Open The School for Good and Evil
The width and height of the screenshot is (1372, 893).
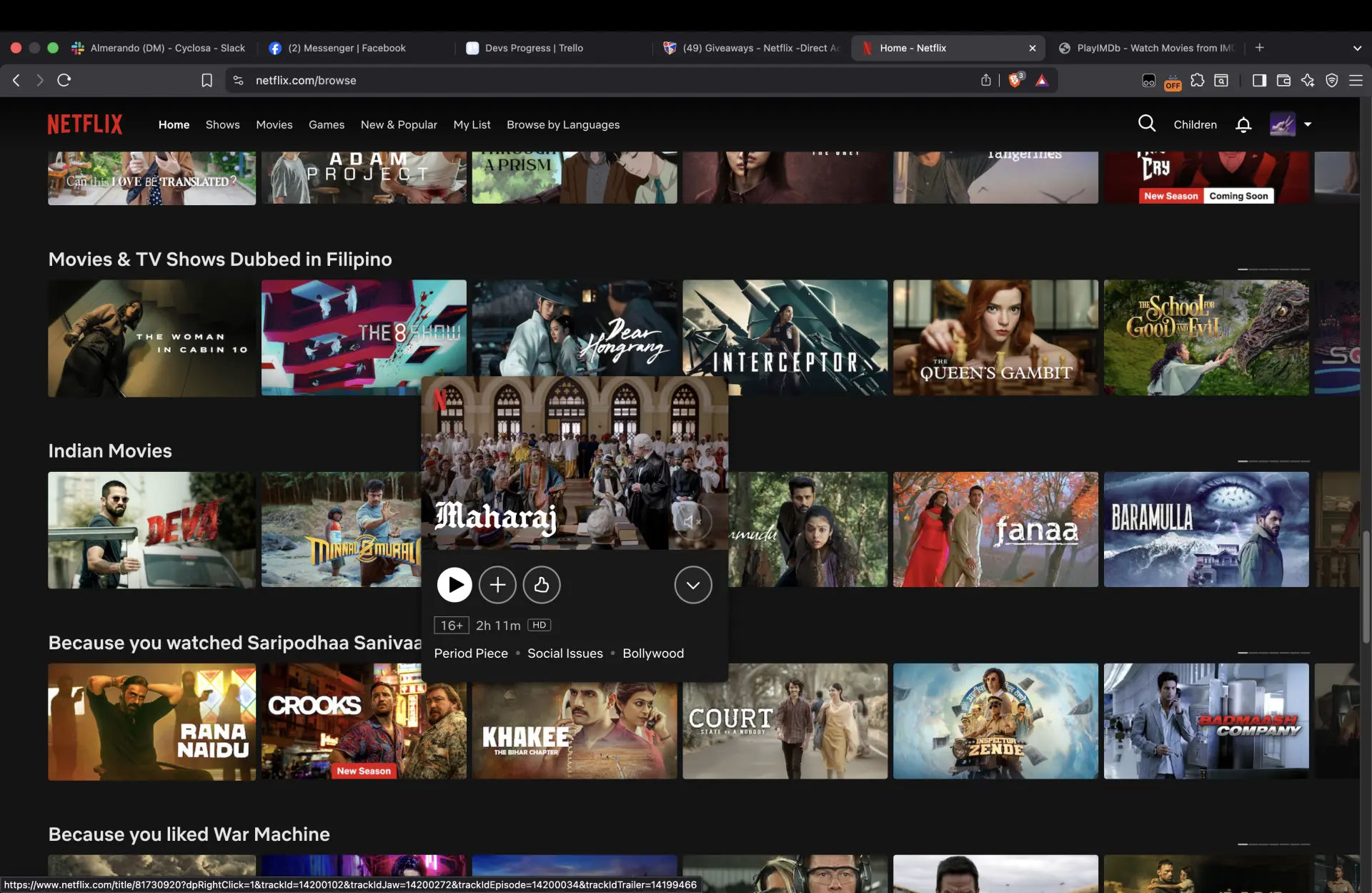[x=1206, y=337]
